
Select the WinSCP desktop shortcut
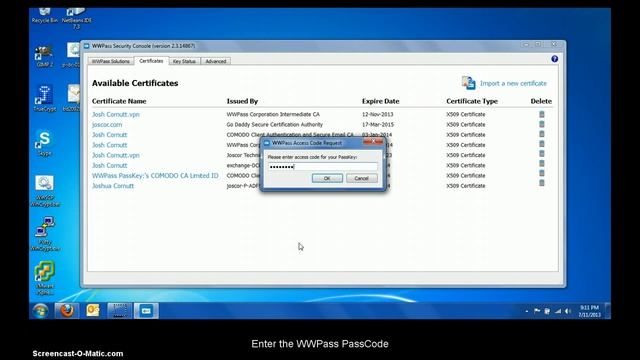tap(45, 191)
